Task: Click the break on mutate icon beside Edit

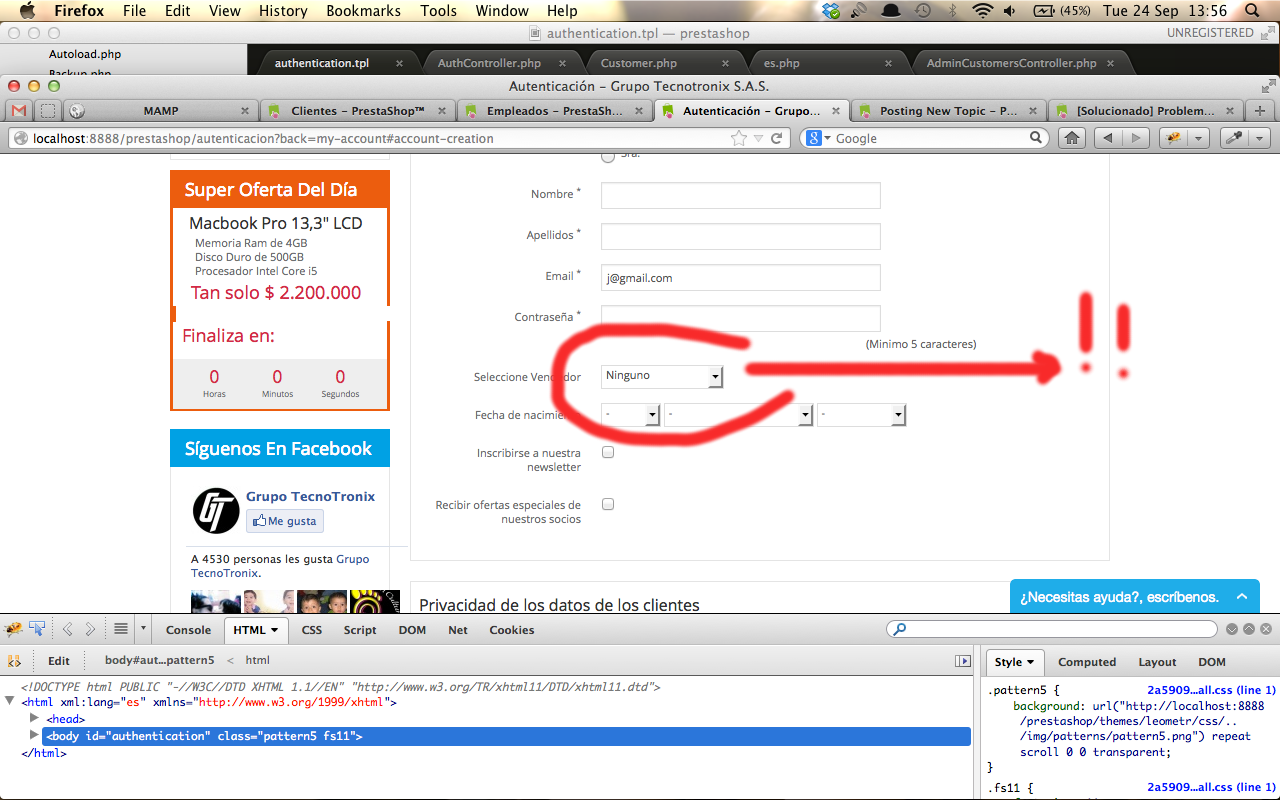Action: tap(15, 661)
